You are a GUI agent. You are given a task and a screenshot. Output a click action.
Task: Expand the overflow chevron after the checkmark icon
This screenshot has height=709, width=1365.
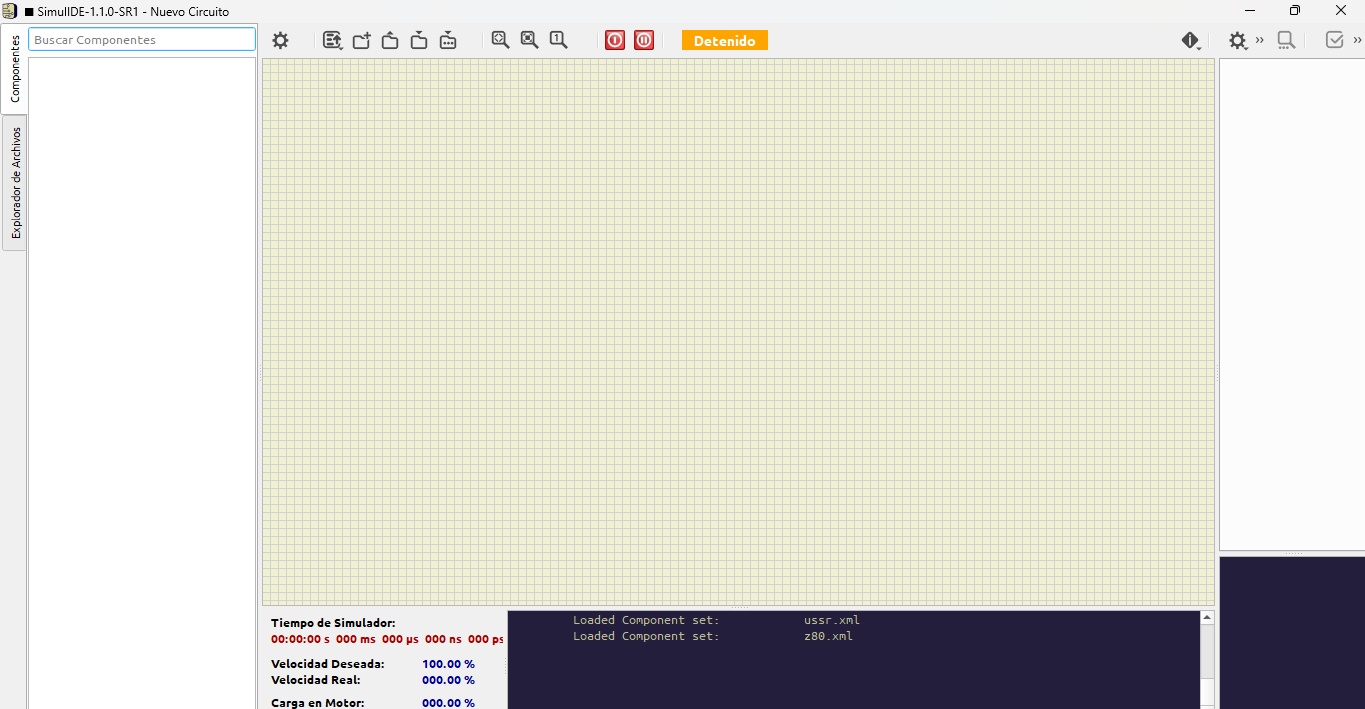coord(1357,40)
